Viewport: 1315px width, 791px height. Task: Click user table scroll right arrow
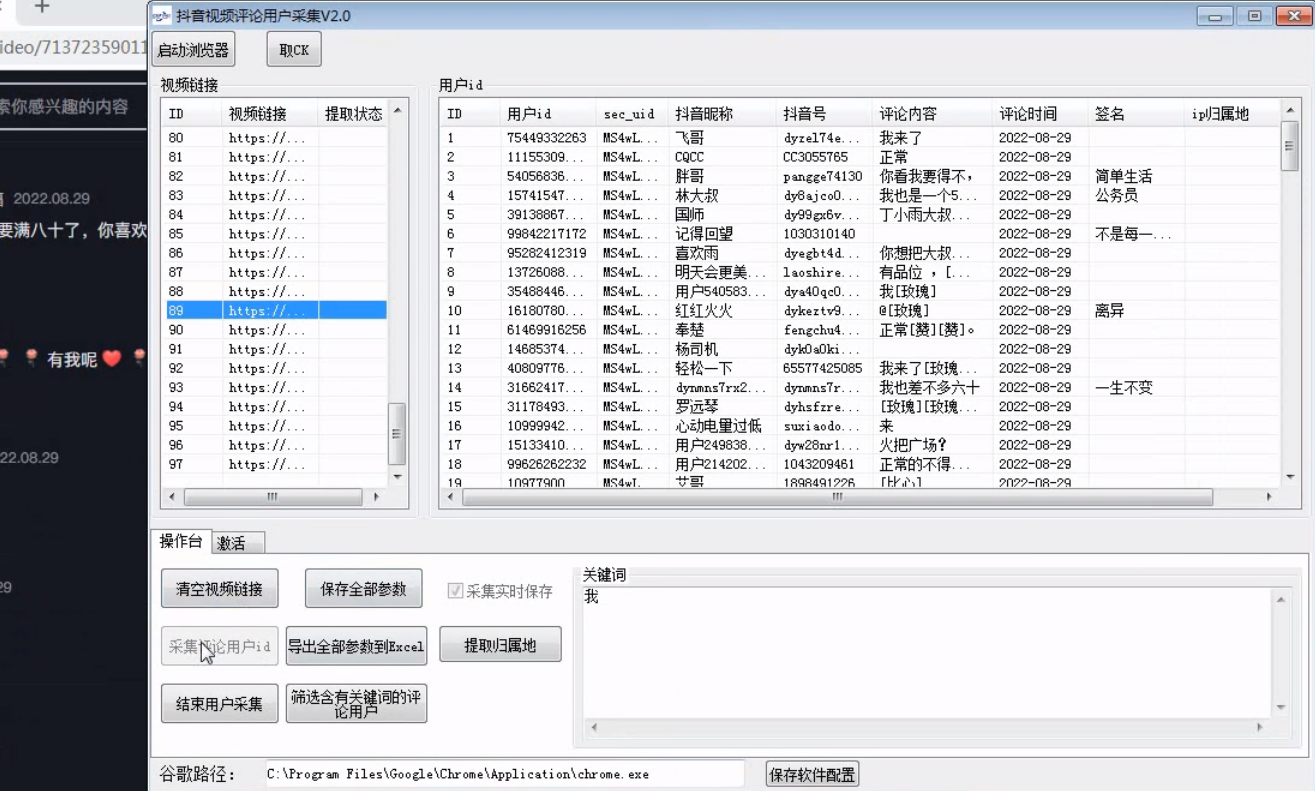click(x=1269, y=497)
